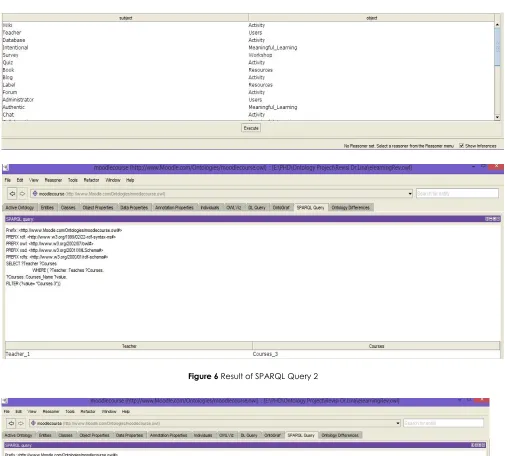Click the forward arrow in bottom Protégé window
The width and height of the screenshot is (505, 456).
click(21, 423)
